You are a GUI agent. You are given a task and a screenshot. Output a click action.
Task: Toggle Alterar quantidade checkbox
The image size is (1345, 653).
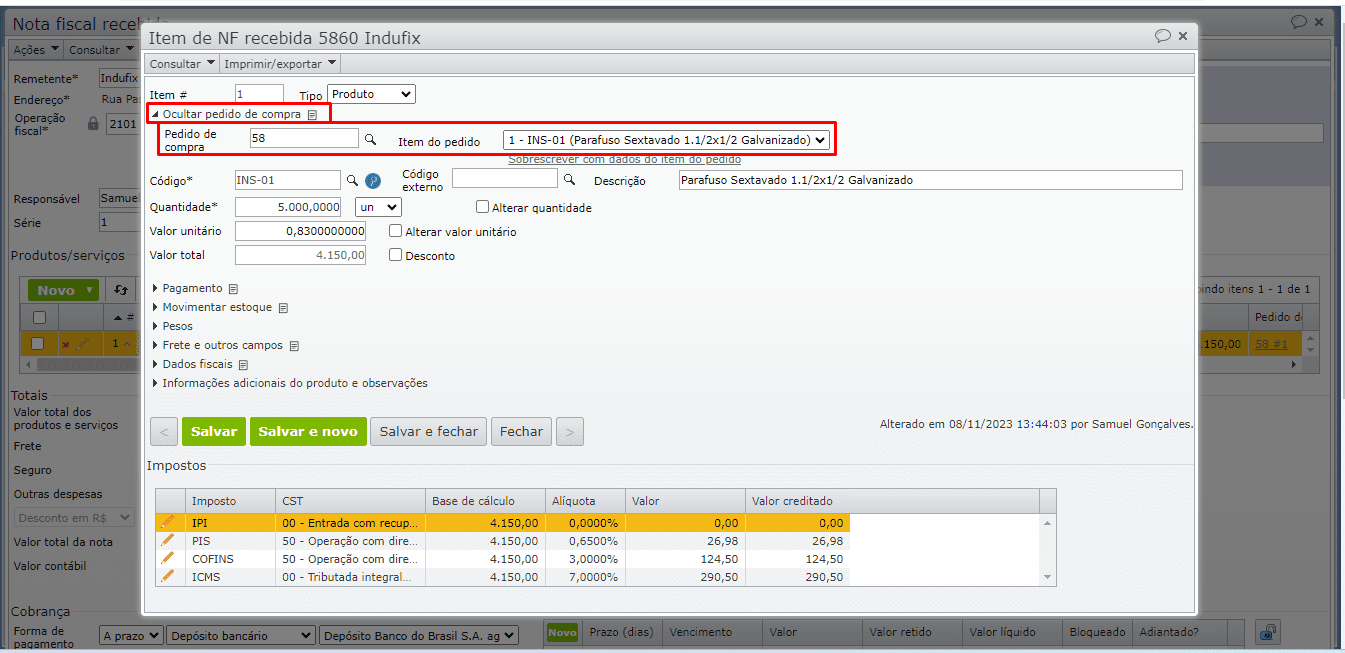(483, 207)
